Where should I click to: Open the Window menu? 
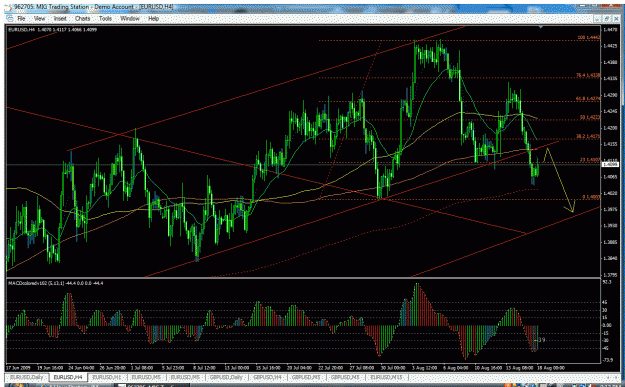pyautogui.click(x=130, y=19)
